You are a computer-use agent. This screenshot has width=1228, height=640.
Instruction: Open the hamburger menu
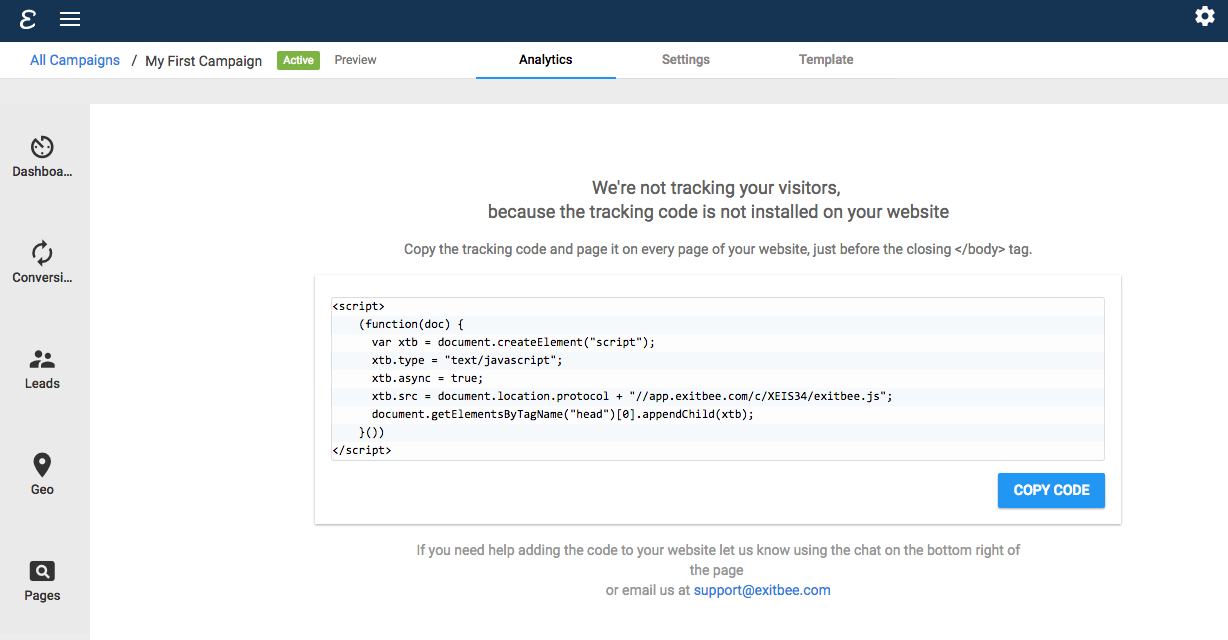70,19
